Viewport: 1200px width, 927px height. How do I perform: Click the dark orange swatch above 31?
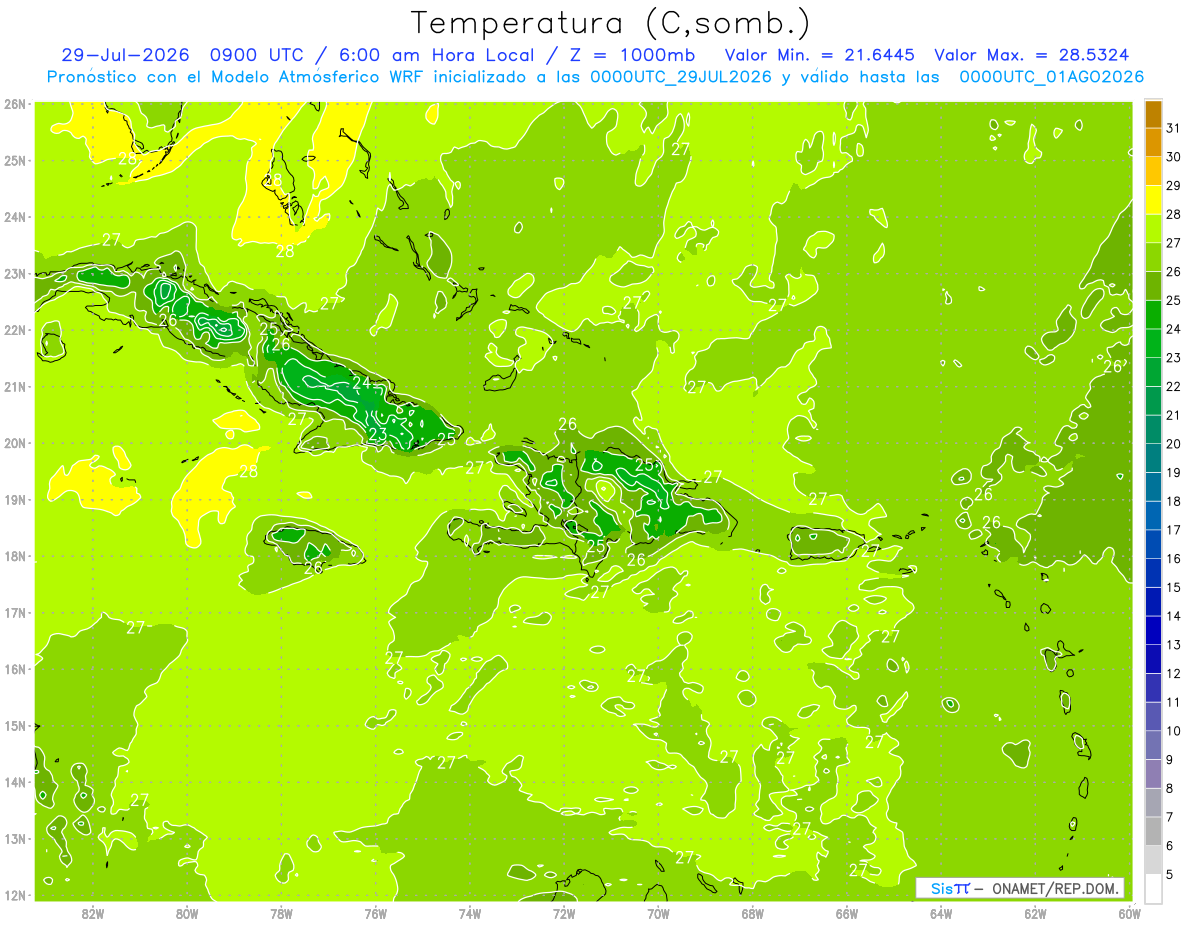pos(1152,113)
